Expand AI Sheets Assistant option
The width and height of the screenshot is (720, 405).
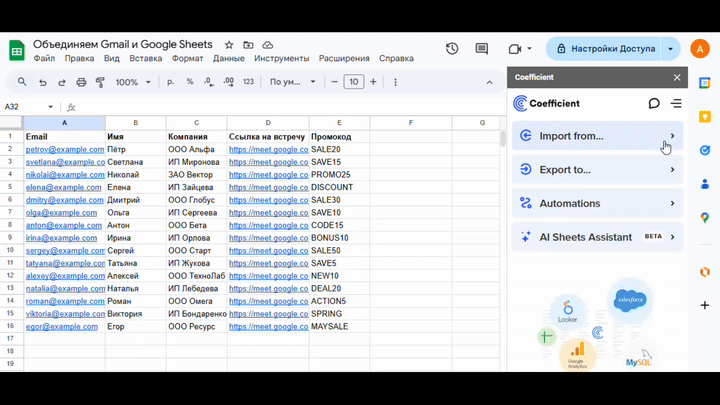point(597,237)
